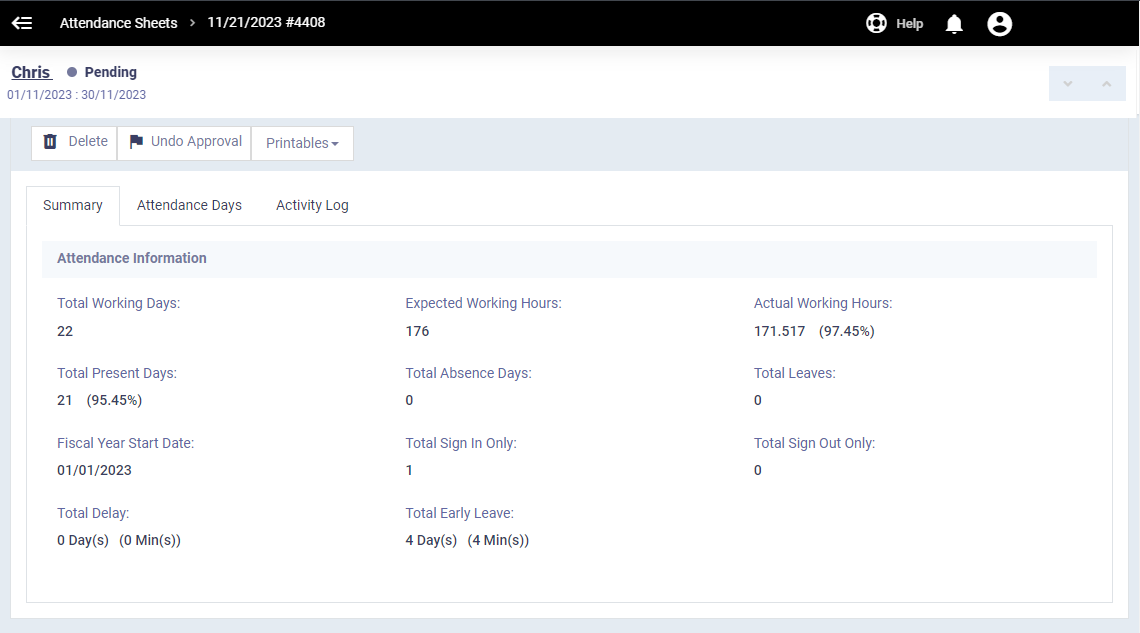The height and width of the screenshot is (633, 1140).
Task: Click the flag icon on Undo Approval
Action: [136, 142]
